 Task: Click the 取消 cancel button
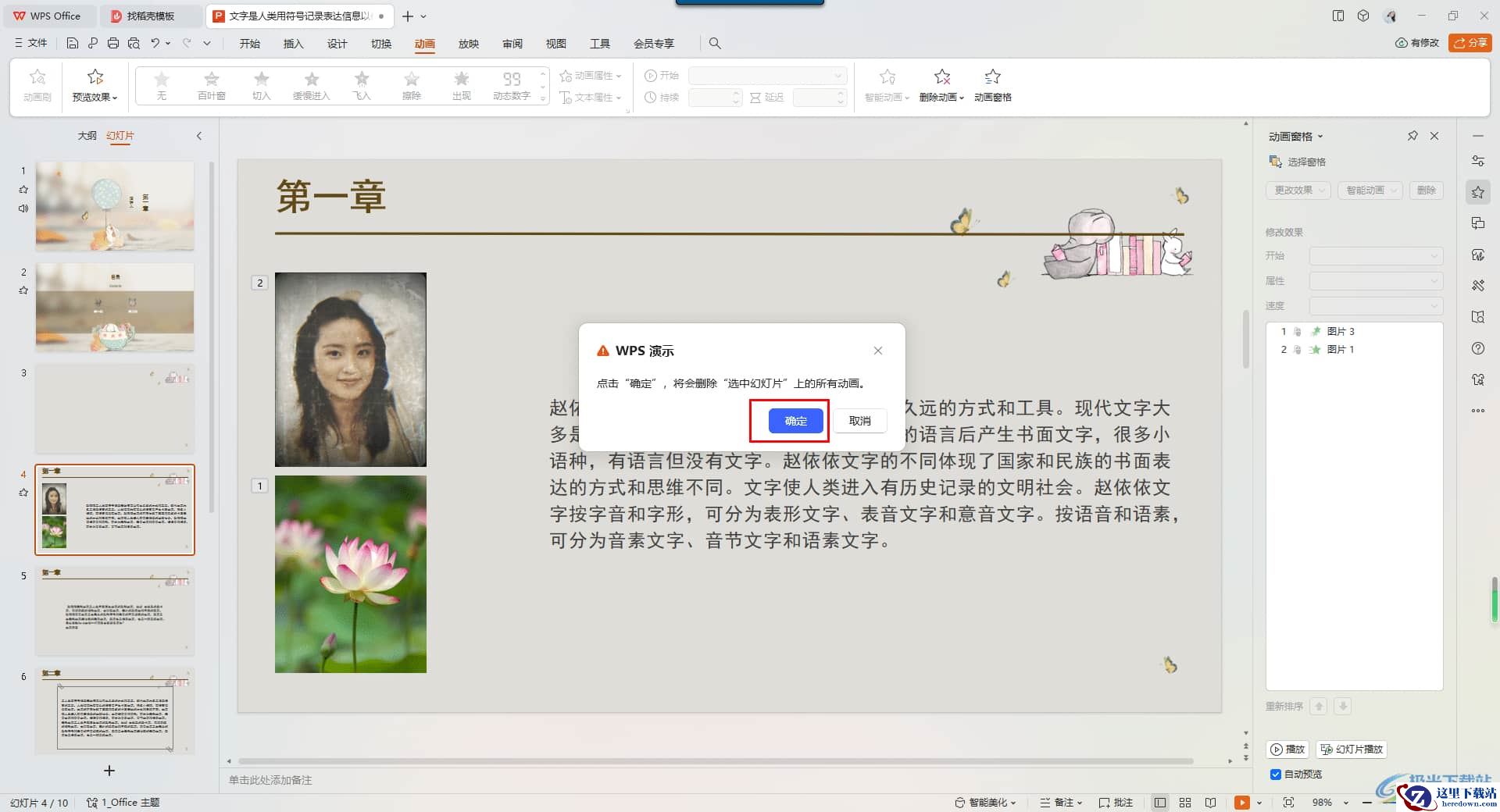[859, 421]
